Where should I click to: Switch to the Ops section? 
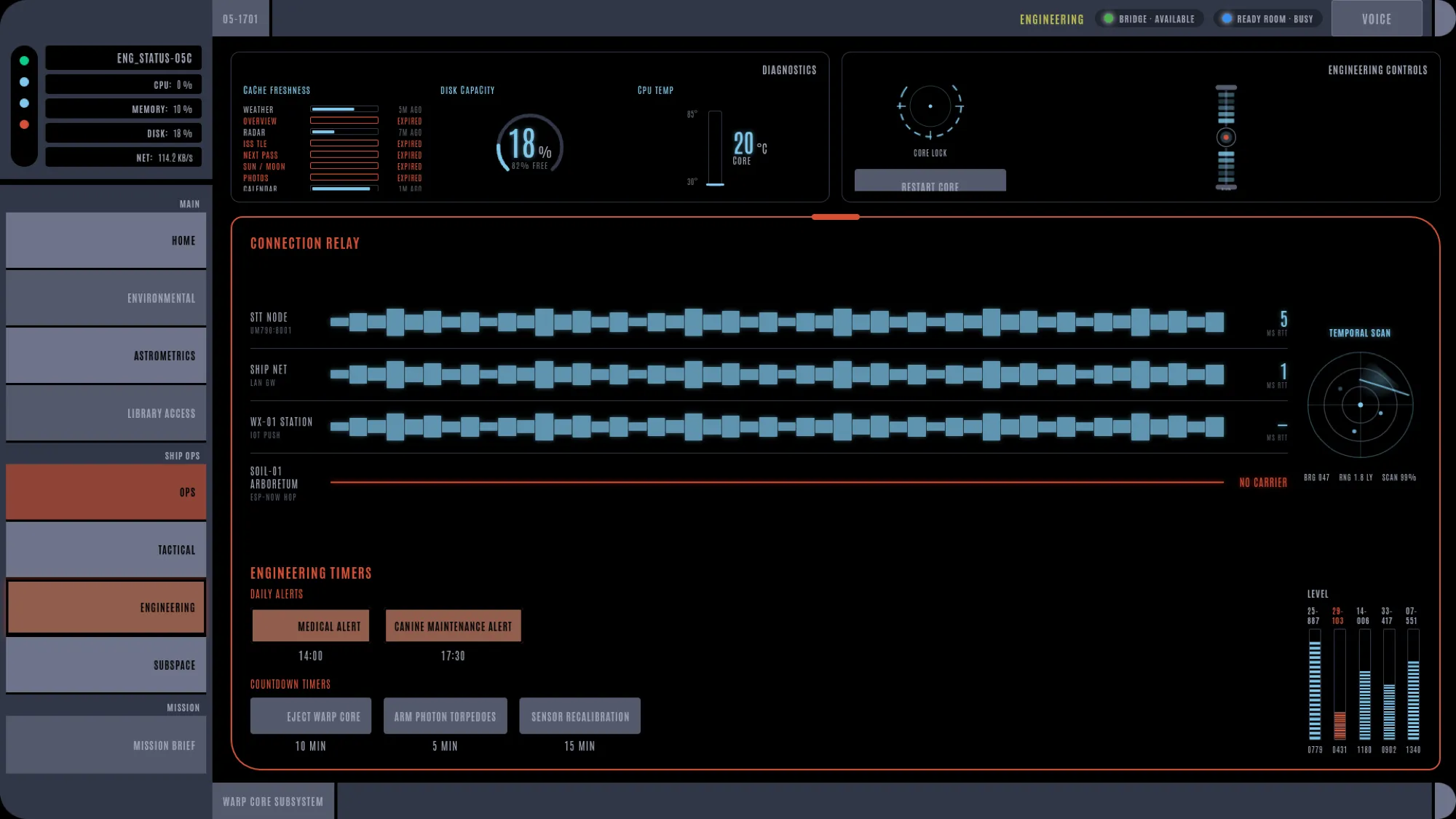pyautogui.click(x=106, y=492)
